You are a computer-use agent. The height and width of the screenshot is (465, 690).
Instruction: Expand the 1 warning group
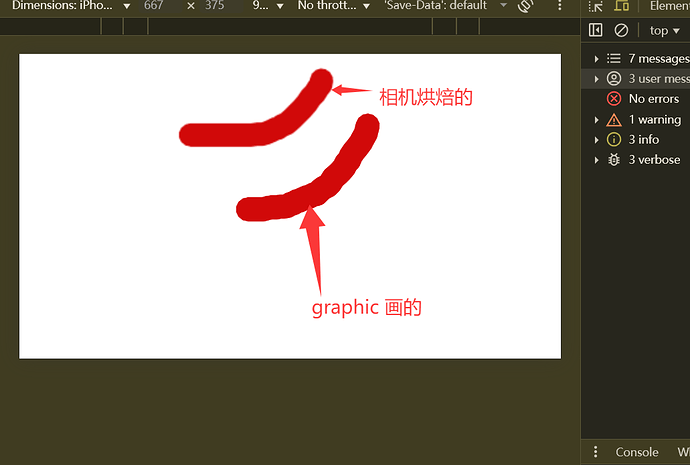coord(596,120)
